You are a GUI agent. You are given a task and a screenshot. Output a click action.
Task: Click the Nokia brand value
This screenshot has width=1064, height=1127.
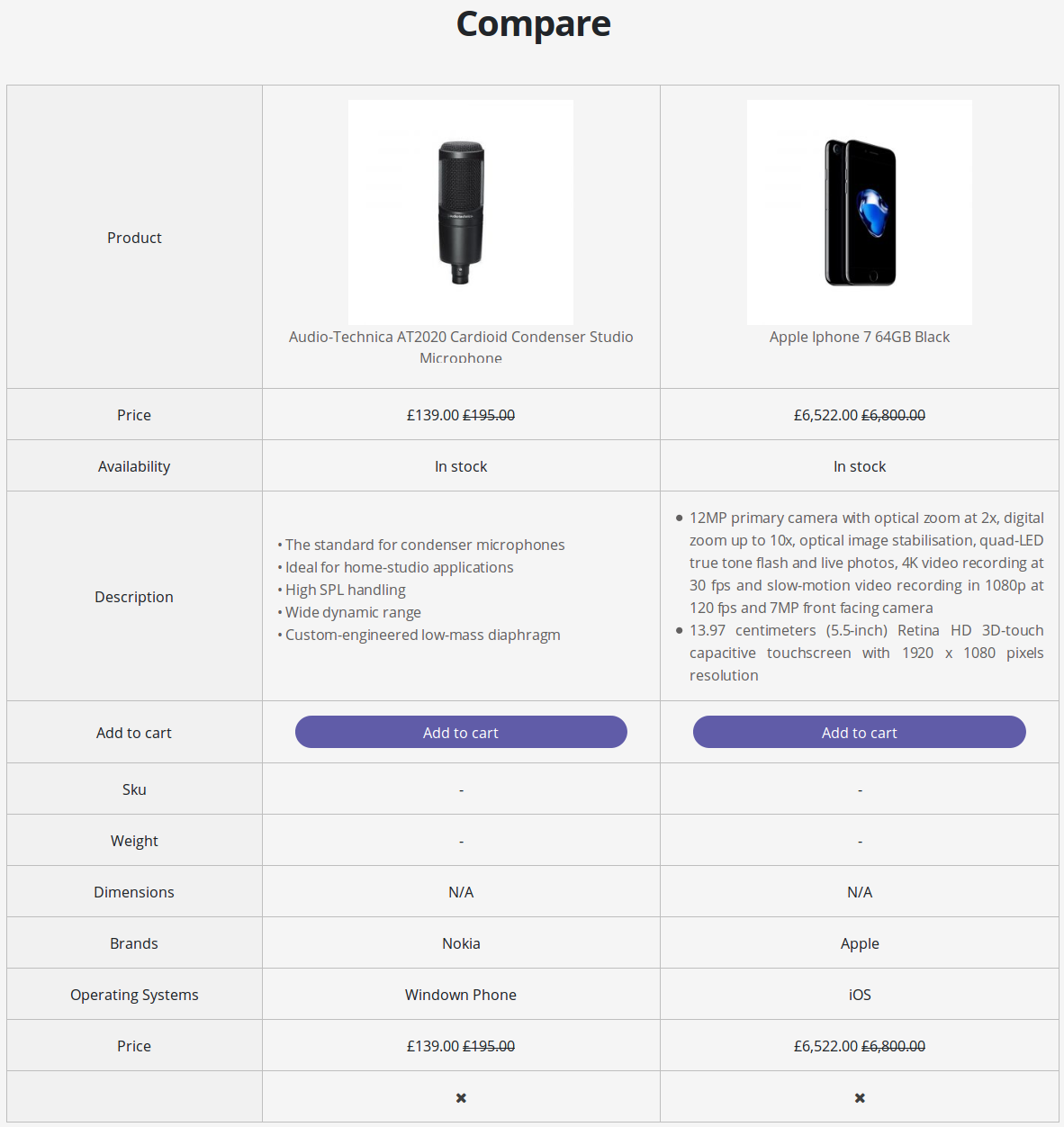pyautogui.click(x=461, y=943)
